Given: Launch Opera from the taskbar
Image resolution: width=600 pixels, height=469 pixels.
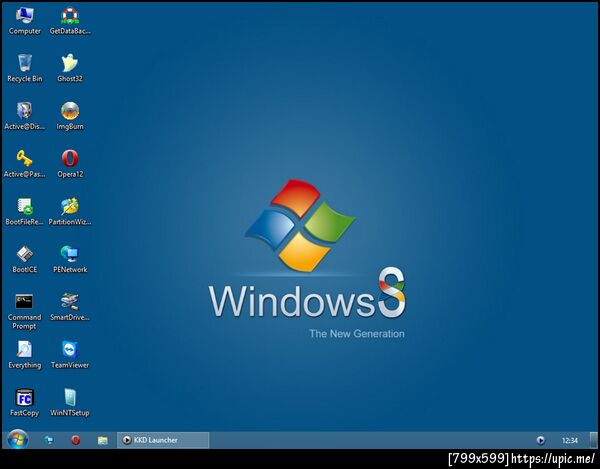Looking at the screenshot, I should coord(76,440).
